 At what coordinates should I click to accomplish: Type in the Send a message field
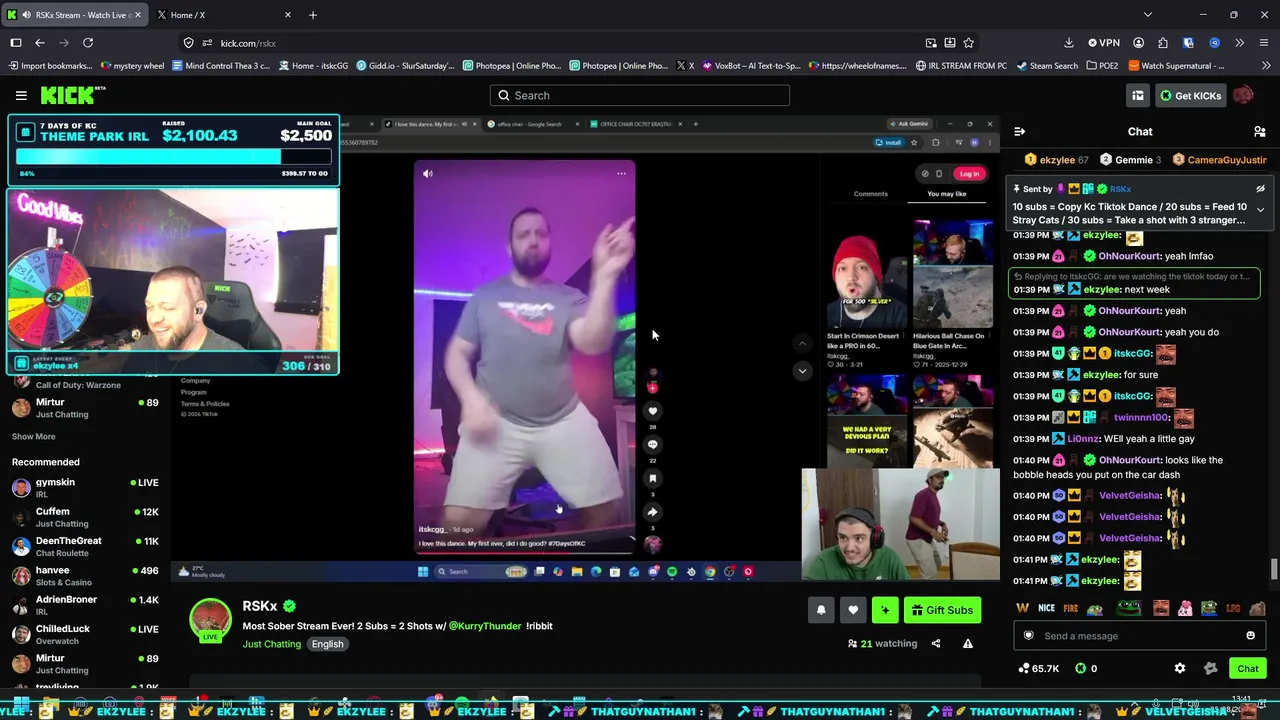point(1138,636)
